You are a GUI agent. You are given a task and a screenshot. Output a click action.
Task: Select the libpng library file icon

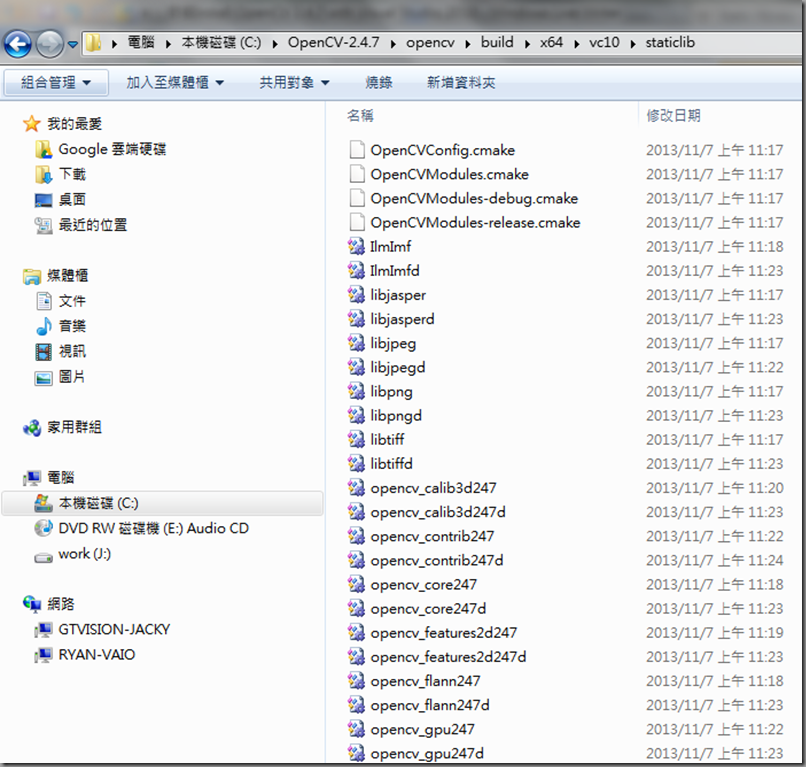coord(356,391)
